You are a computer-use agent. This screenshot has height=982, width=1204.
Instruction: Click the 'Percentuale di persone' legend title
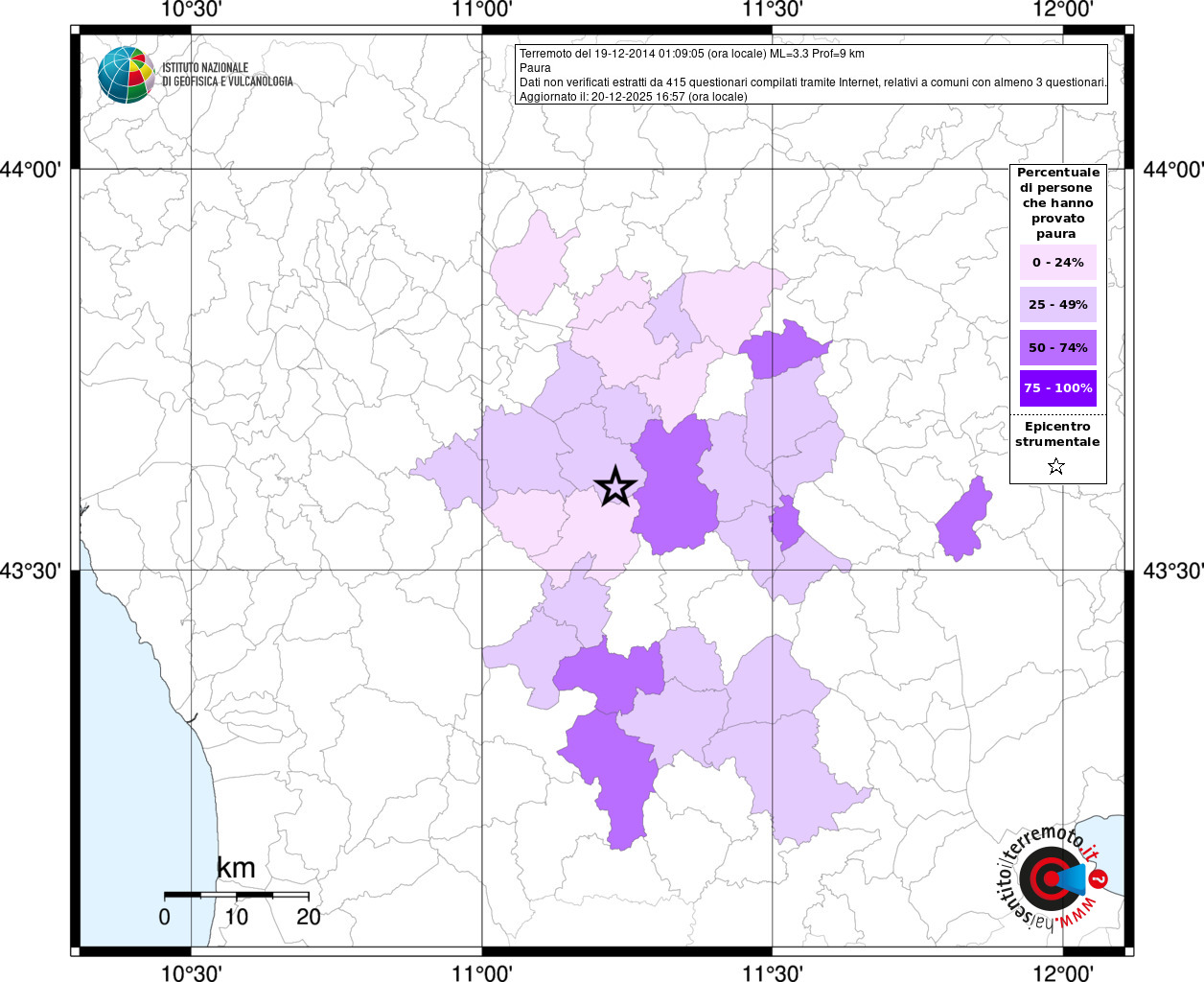[x=1058, y=203]
